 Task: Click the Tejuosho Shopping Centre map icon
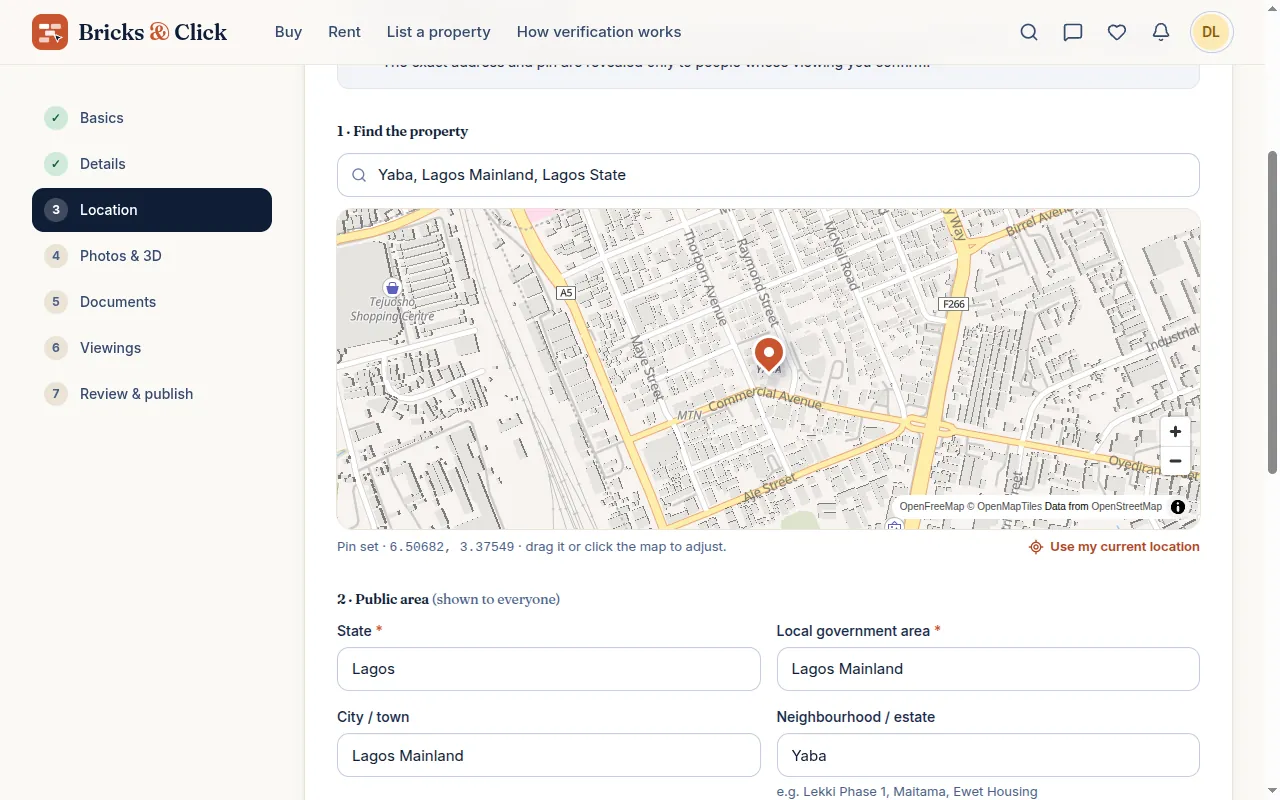coord(392,288)
